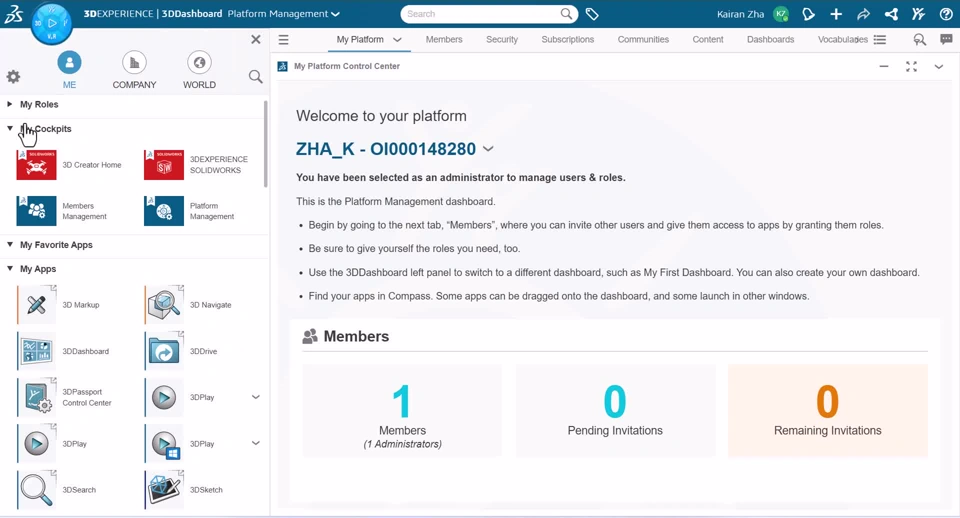960x518 pixels.
Task: Open the dashboard hamburger menu
Action: [283, 40]
